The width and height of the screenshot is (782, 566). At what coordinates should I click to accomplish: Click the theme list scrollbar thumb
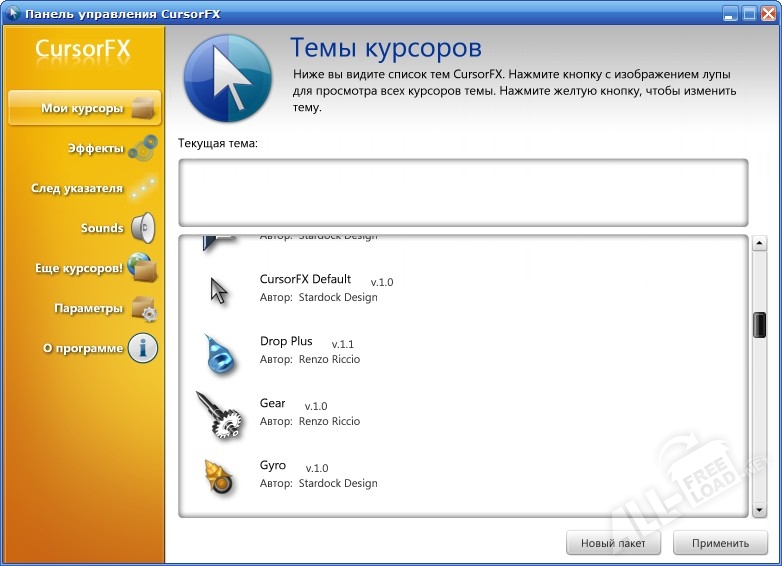tap(759, 325)
